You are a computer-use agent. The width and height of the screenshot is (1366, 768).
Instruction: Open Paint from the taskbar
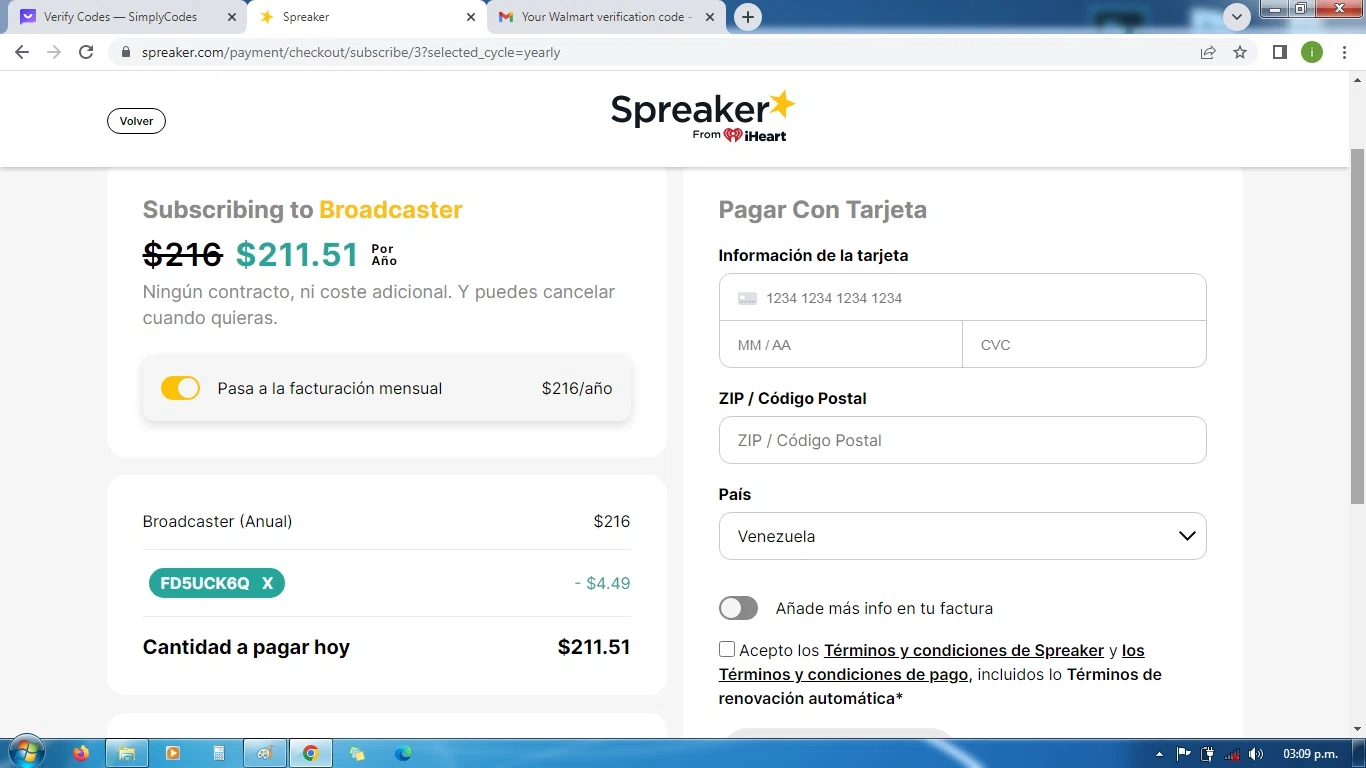pos(264,753)
